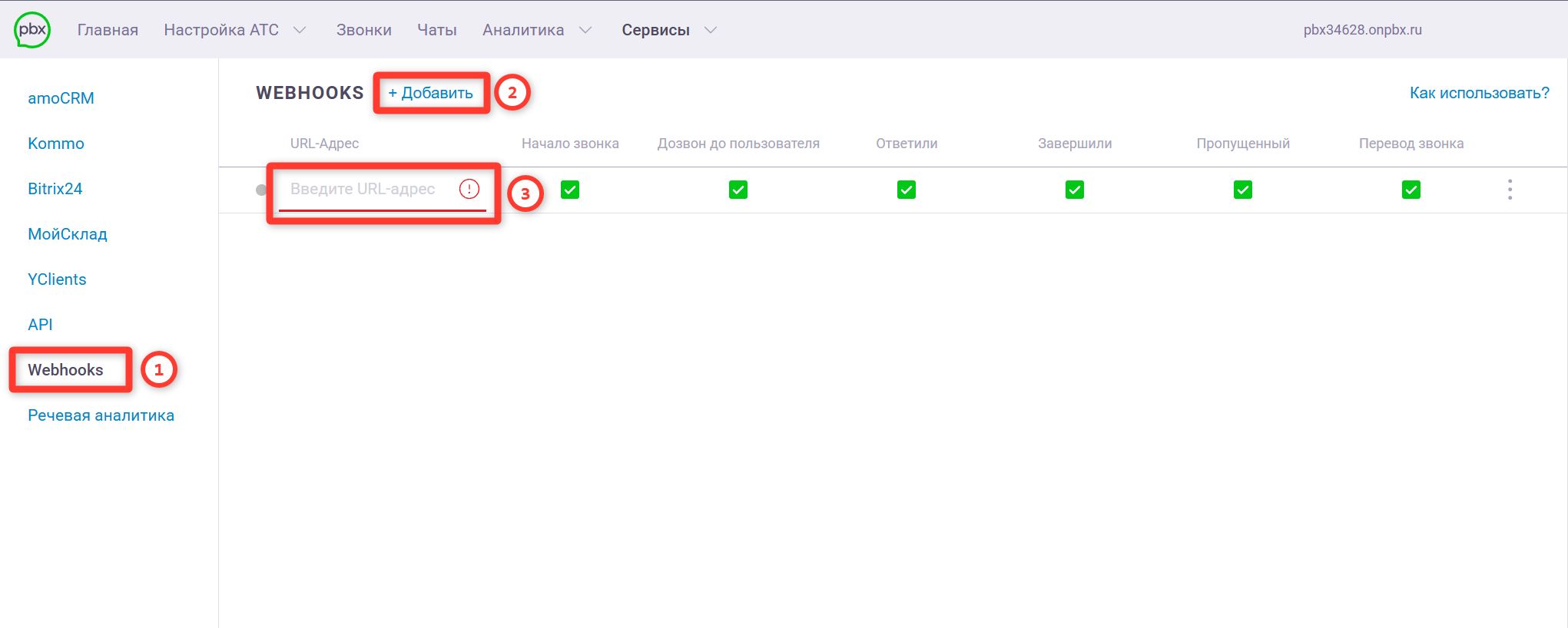Toggle the Дозвон до пользователя checkbox

(x=738, y=190)
